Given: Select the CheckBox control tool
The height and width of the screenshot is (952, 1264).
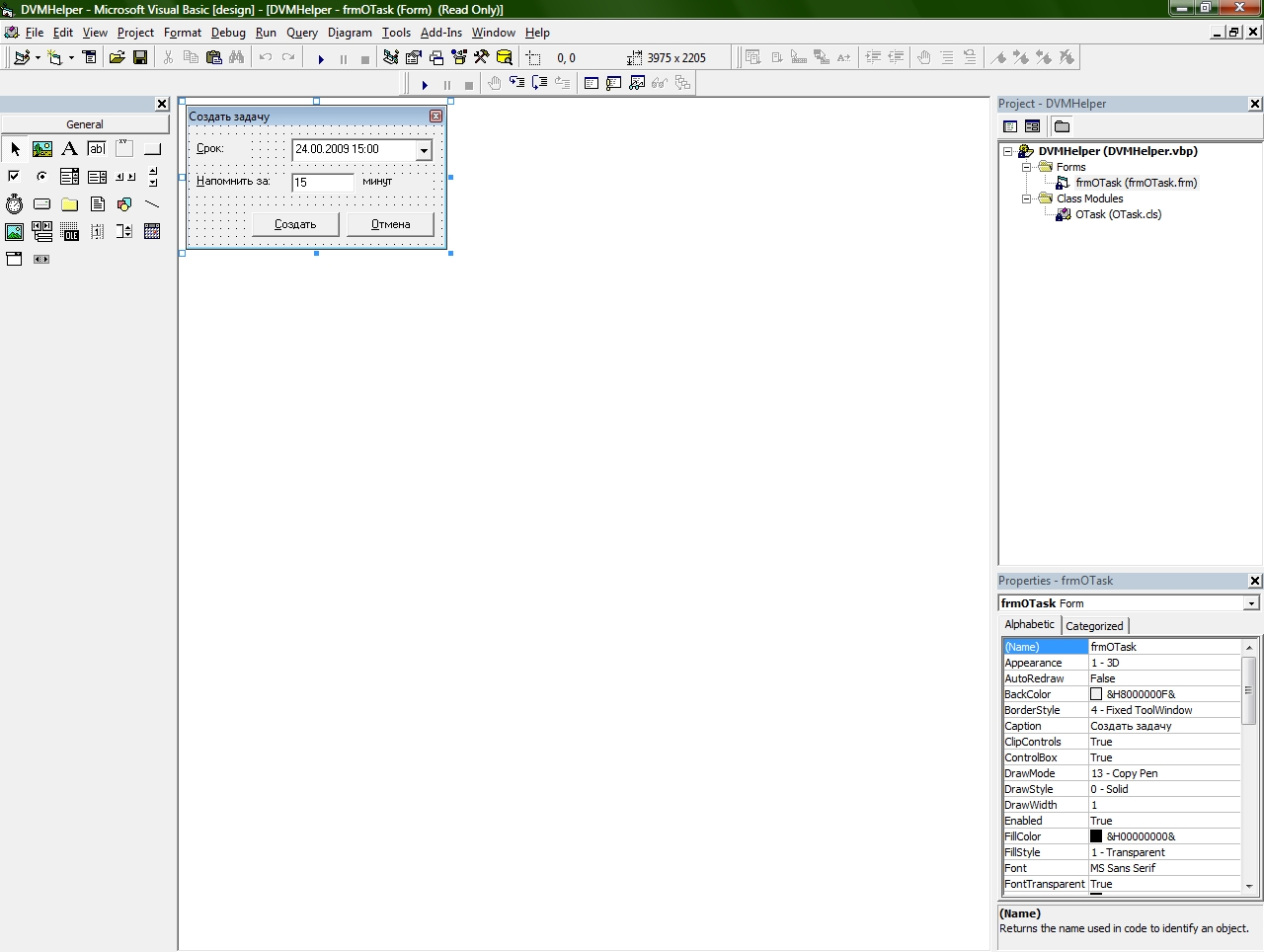Looking at the screenshot, I should (15, 177).
